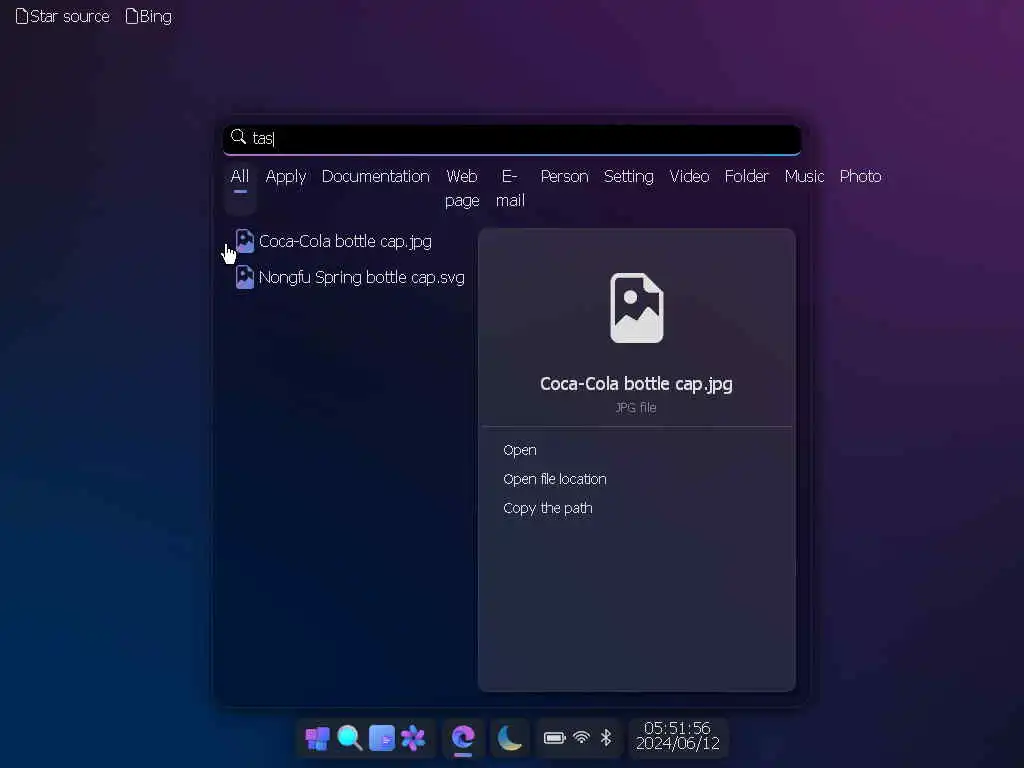Choose the Setting filter tab

pyautogui.click(x=628, y=176)
